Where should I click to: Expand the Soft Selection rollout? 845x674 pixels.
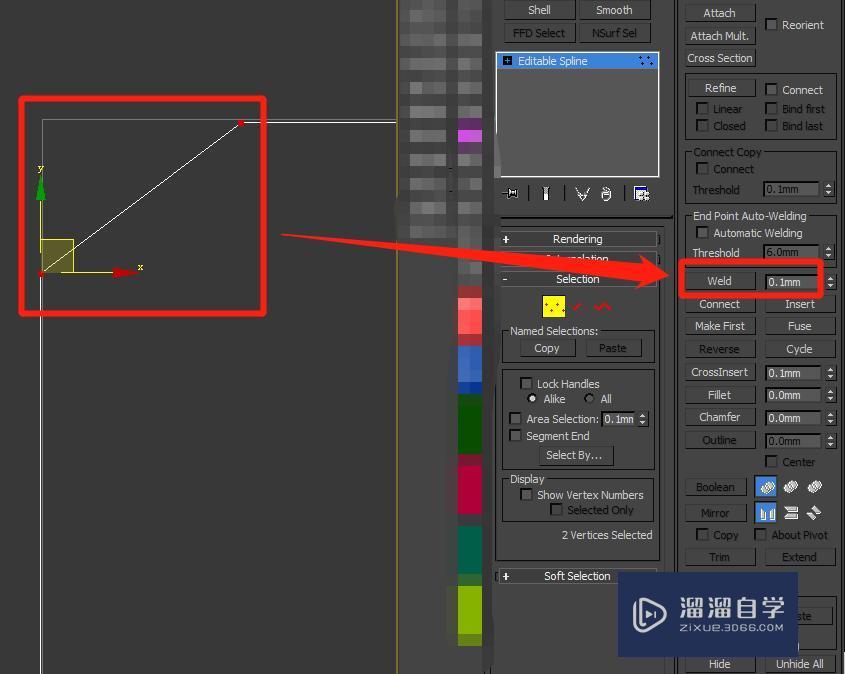578,576
